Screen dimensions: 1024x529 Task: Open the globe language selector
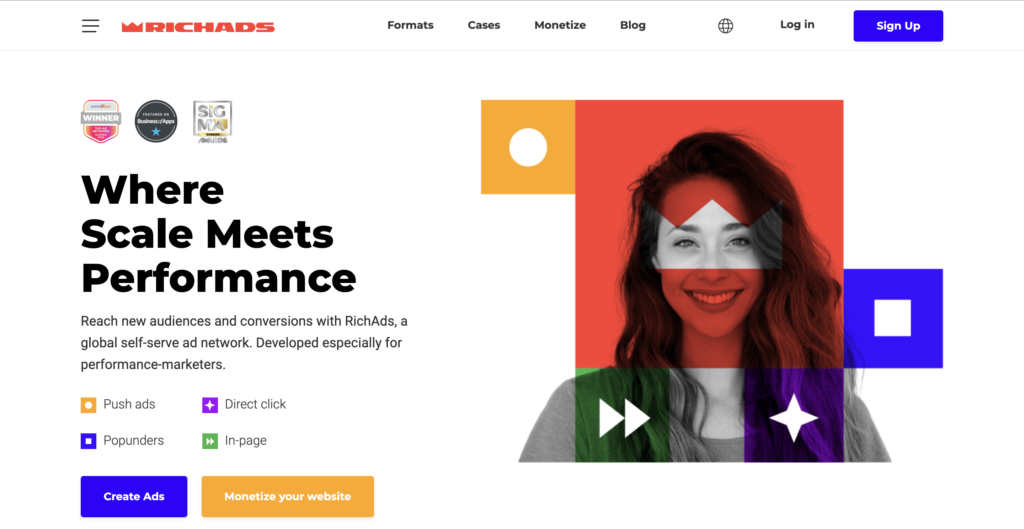(726, 25)
